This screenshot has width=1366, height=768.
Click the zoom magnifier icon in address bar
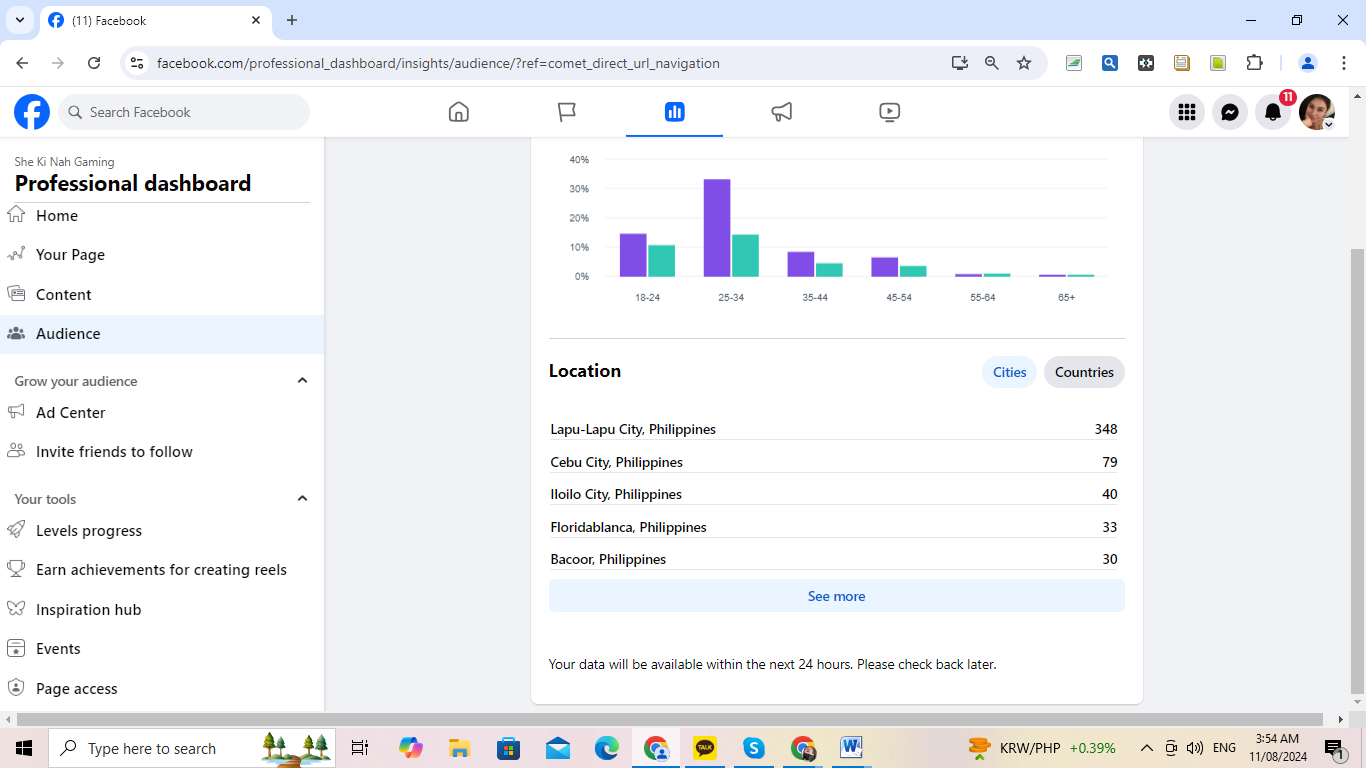(992, 63)
